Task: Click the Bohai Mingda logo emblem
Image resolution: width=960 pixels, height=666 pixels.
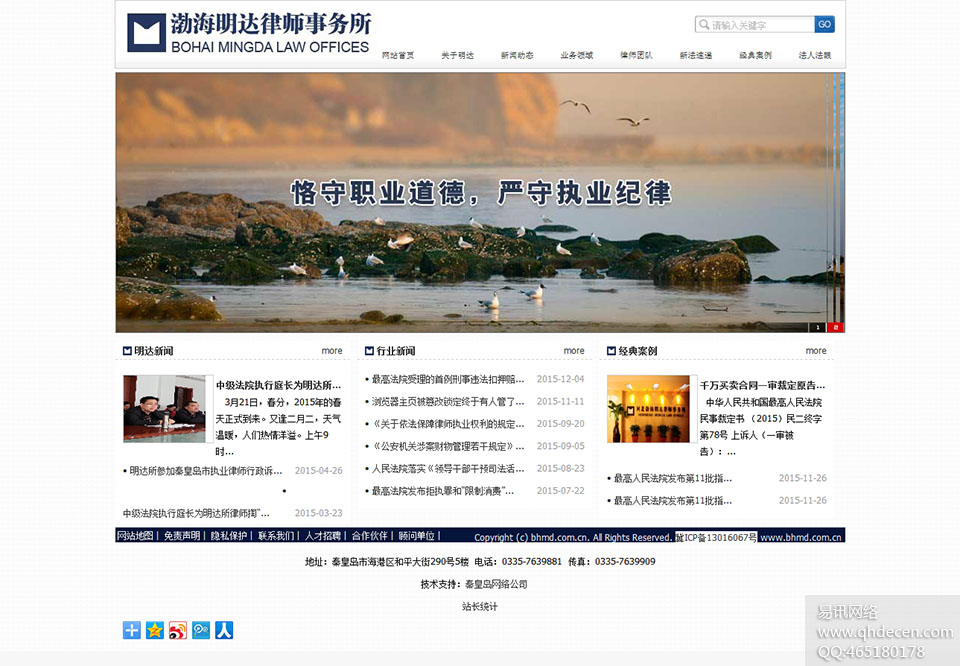Action: 146,33
